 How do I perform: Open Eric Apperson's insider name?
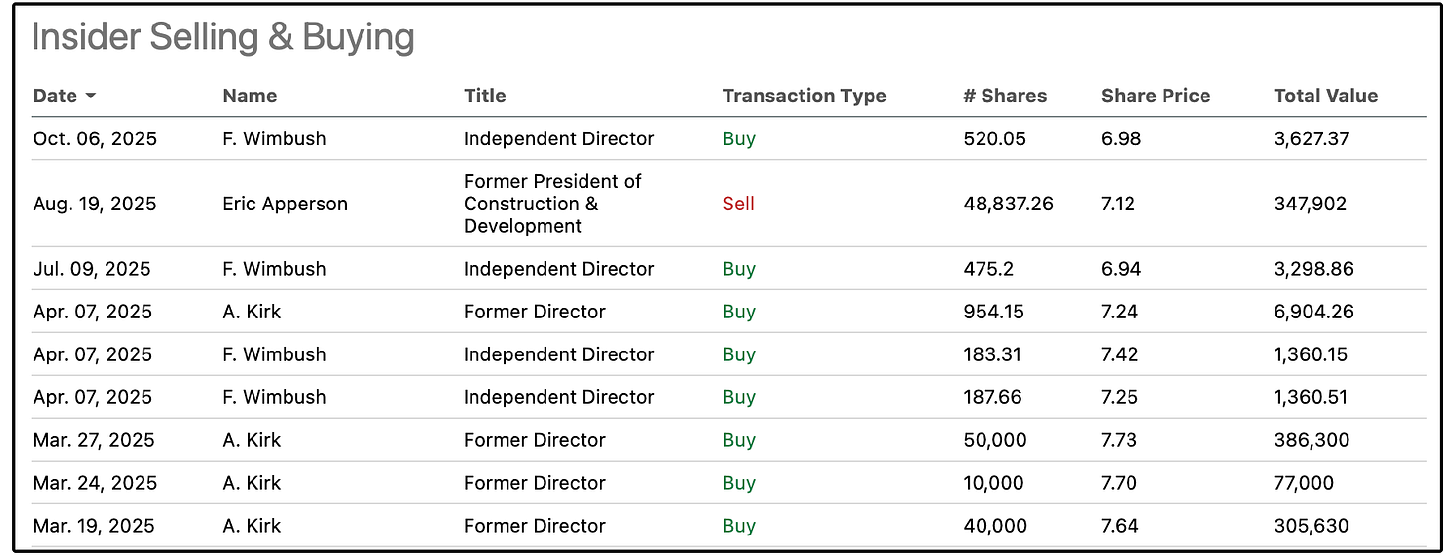(x=285, y=204)
